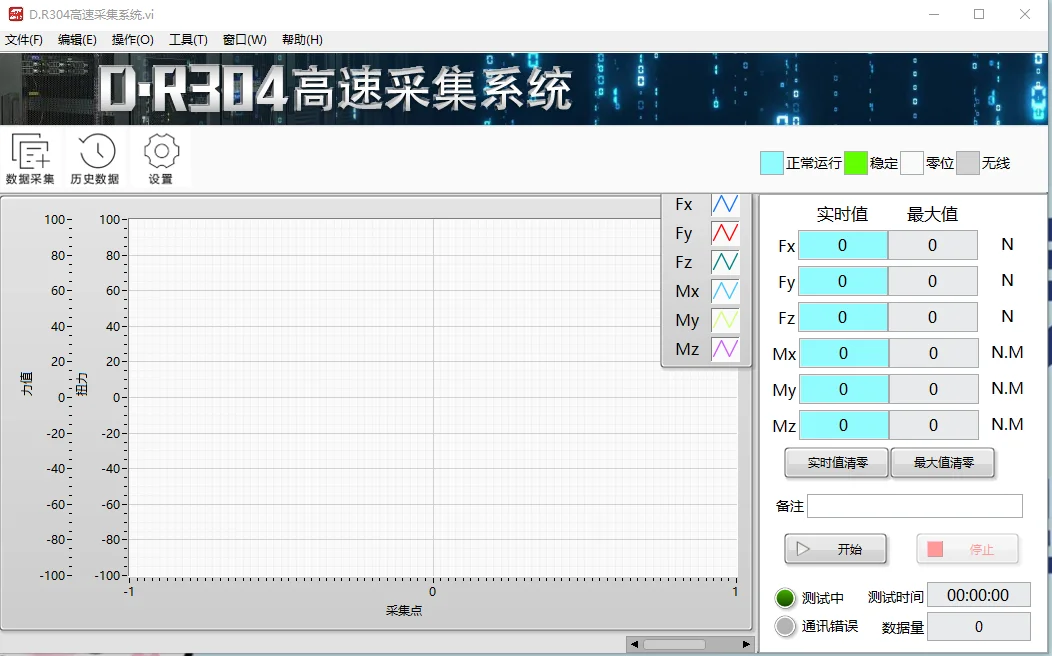This screenshot has height=656, width=1052.
Task: Click the app icon in title bar
Action: point(15,14)
